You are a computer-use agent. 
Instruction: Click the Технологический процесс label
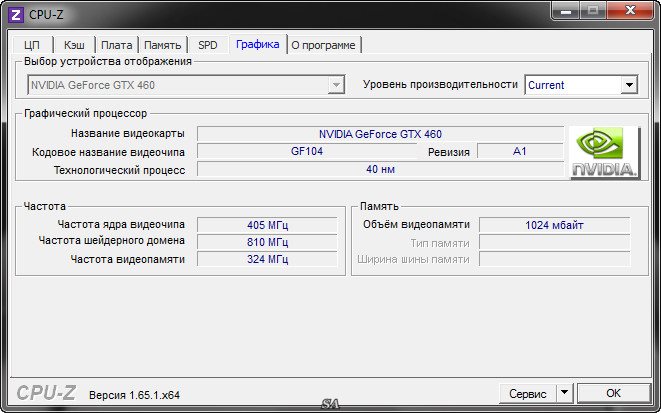[119, 170]
